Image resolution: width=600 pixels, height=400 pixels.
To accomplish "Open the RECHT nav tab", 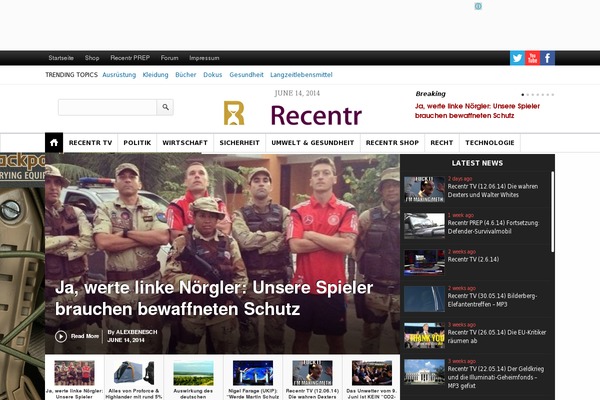I will (x=442, y=143).
